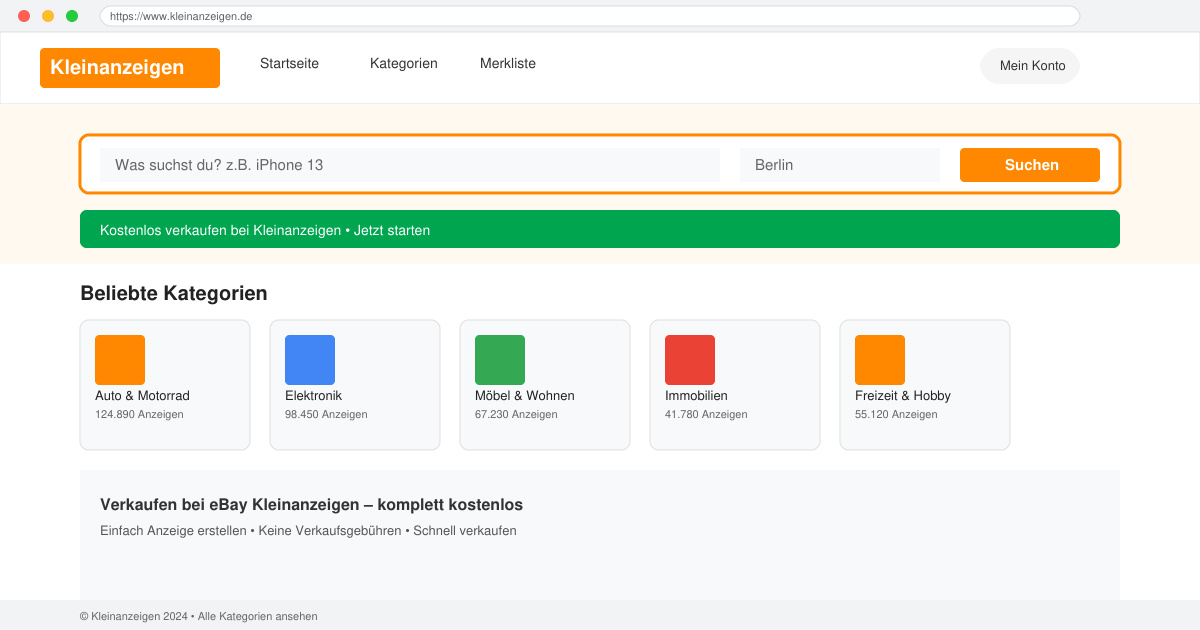The width and height of the screenshot is (1200, 630).
Task: Click the Berlin location field
Action: pyautogui.click(x=840, y=165)
